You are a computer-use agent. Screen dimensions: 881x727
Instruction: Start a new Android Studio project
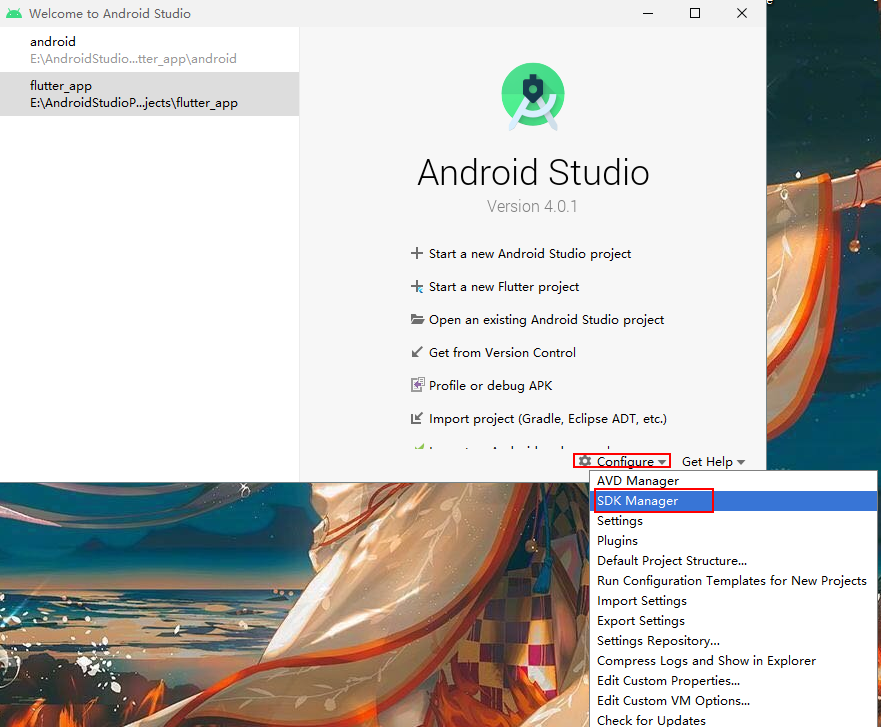coord(529,254)
